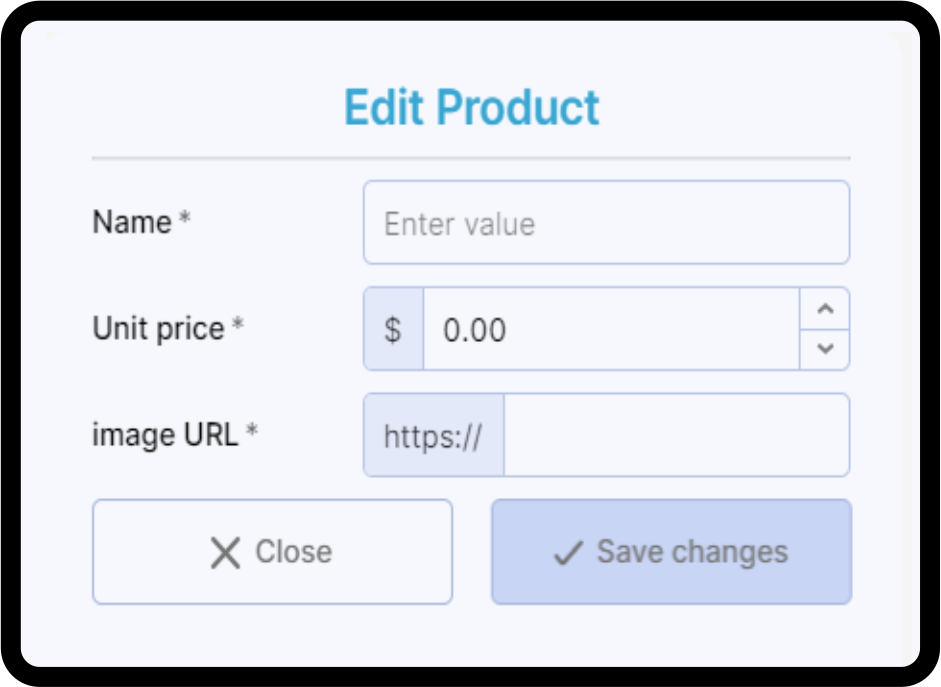Click the Unit price label
The width and height of the screenshot is (941, 687).
(x=158, y=329)
